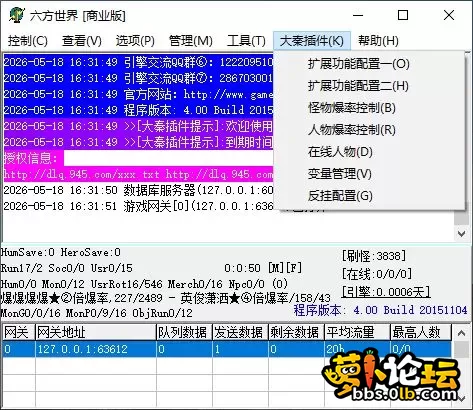The image size is (473, 410).
Task: Click the 发送数据 column header
Action: click(240, 332)
